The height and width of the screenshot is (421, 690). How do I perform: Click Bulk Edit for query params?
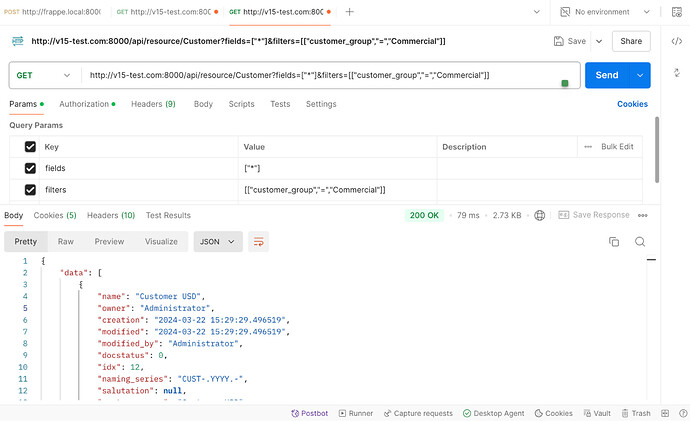[617, 147]
